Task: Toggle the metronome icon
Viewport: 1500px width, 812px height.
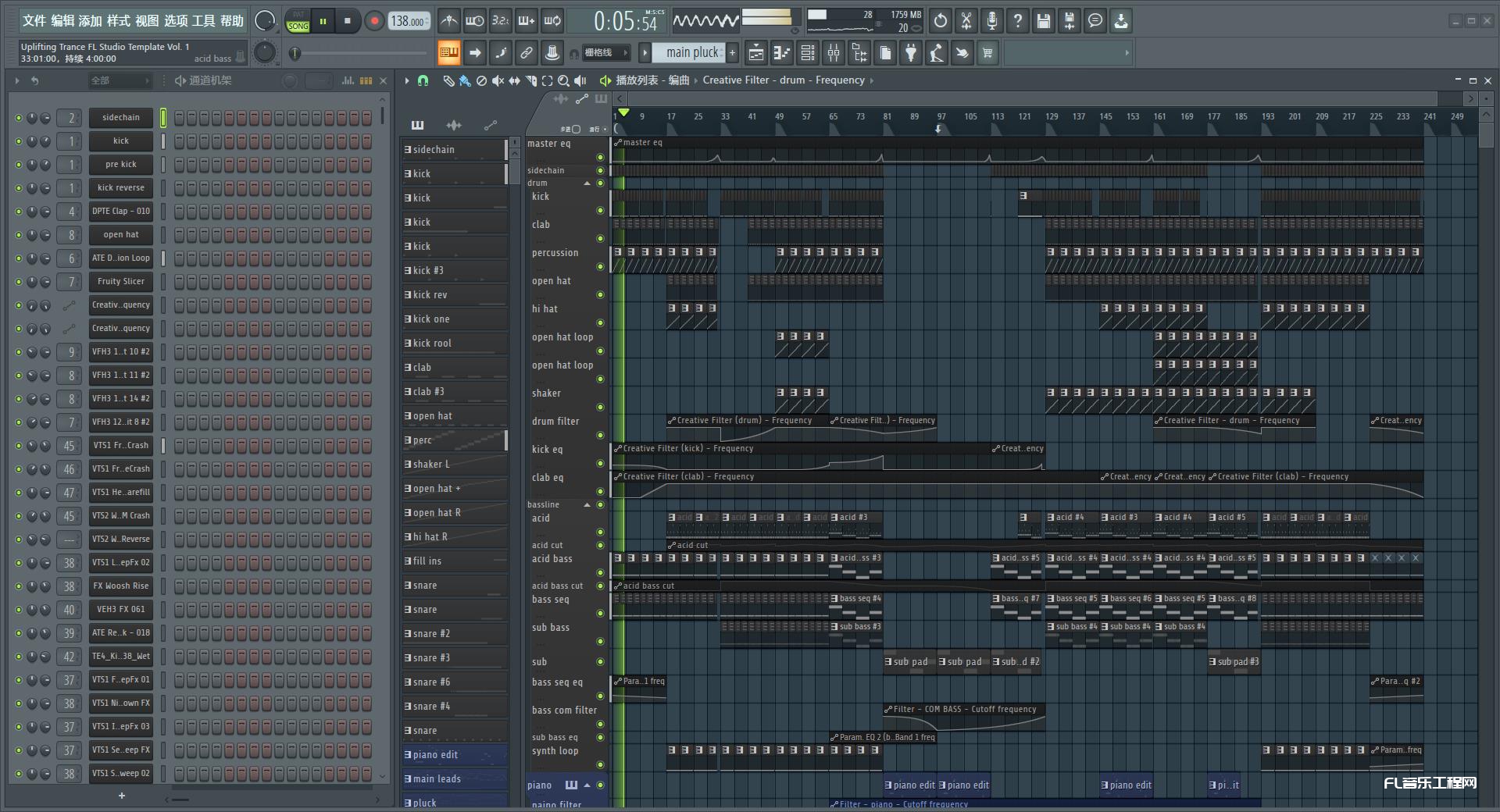Action: click(x=448, y=21)
